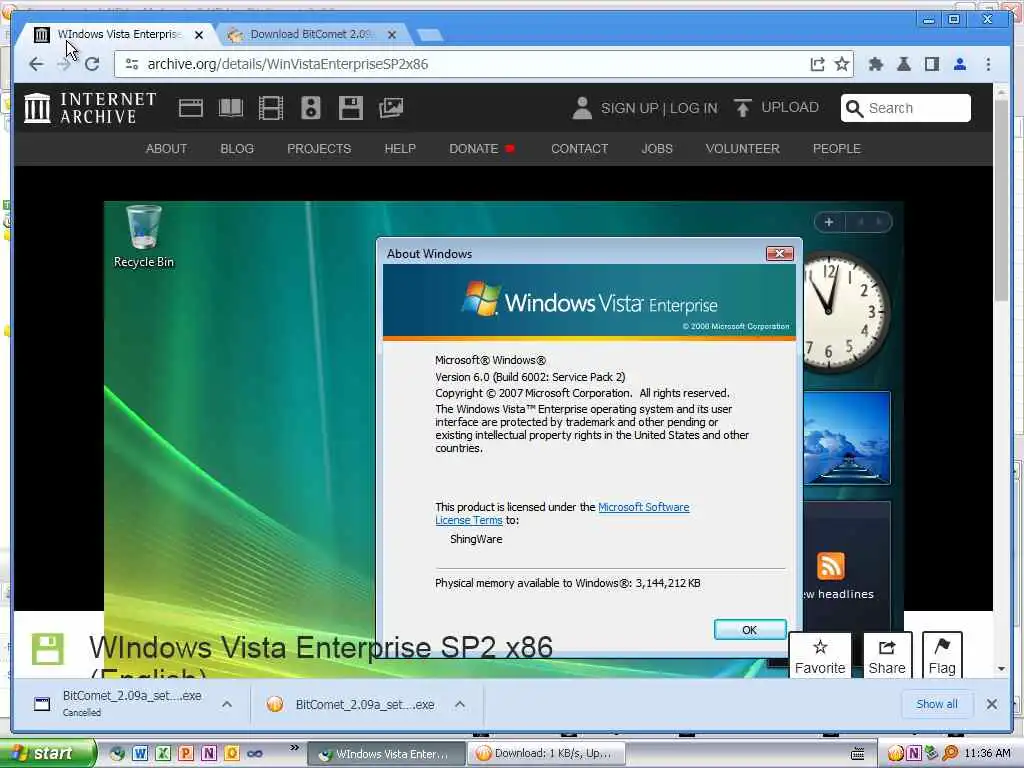This screenshot has width=1024, height=768.
Task: Click the LOG IN link
Action: click(x=694, y=108)
